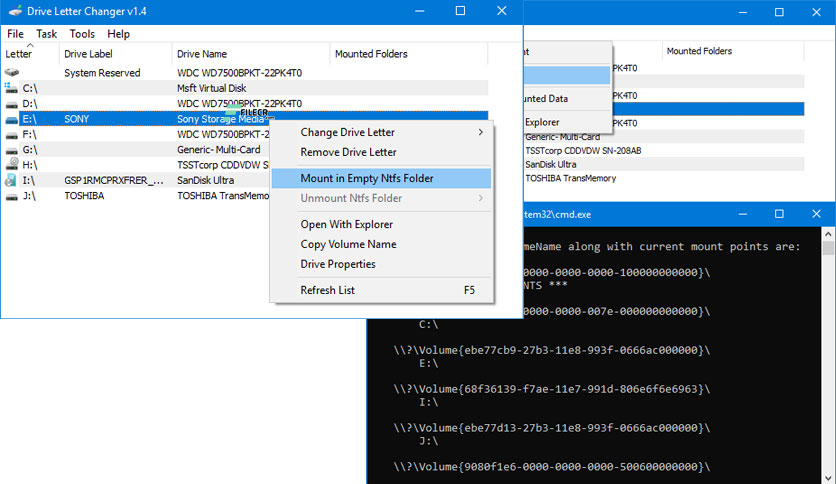Click the E:\ drive icon
Screen dimensions: 836x484
(12, 120)
